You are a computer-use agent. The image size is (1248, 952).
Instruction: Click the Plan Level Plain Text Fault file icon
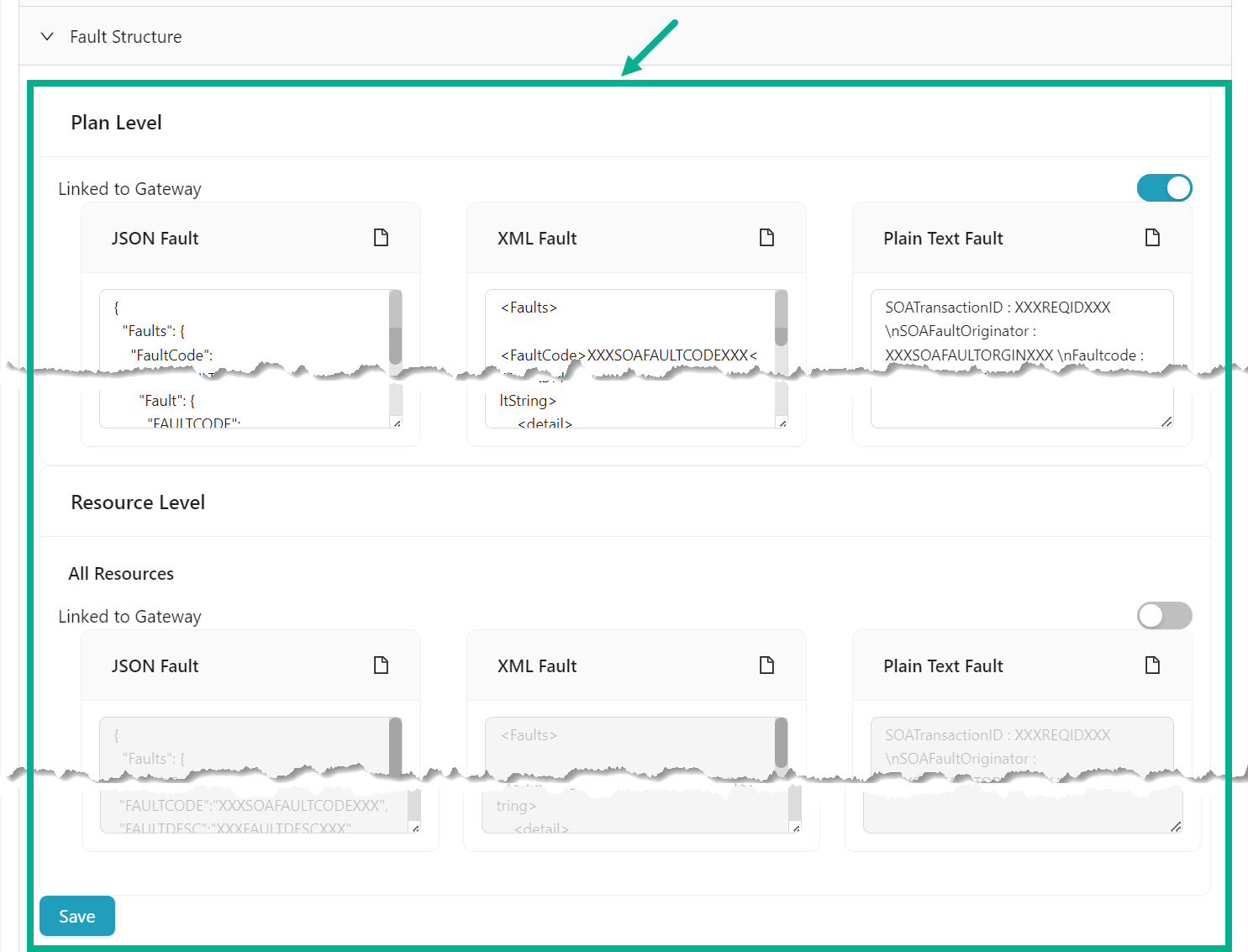coord(1152,238)
